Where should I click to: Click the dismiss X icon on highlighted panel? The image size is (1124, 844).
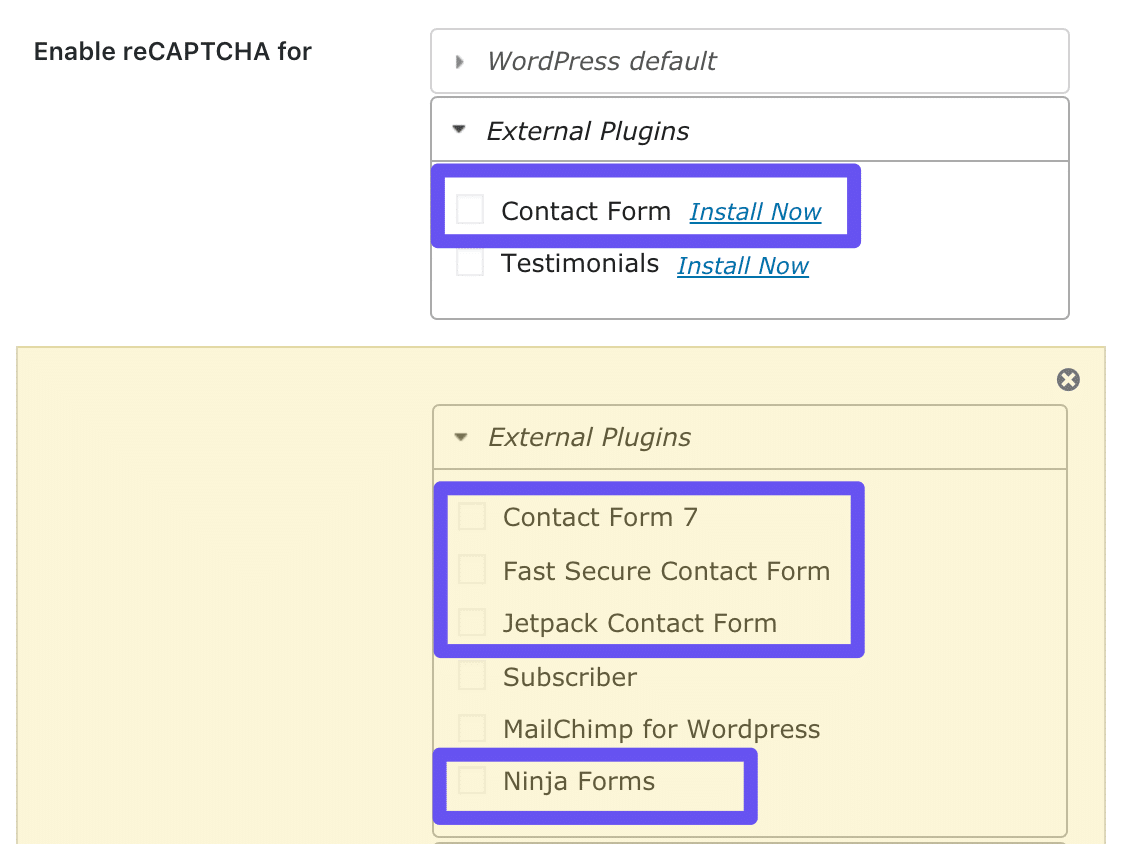click(x=1068, y=380)
